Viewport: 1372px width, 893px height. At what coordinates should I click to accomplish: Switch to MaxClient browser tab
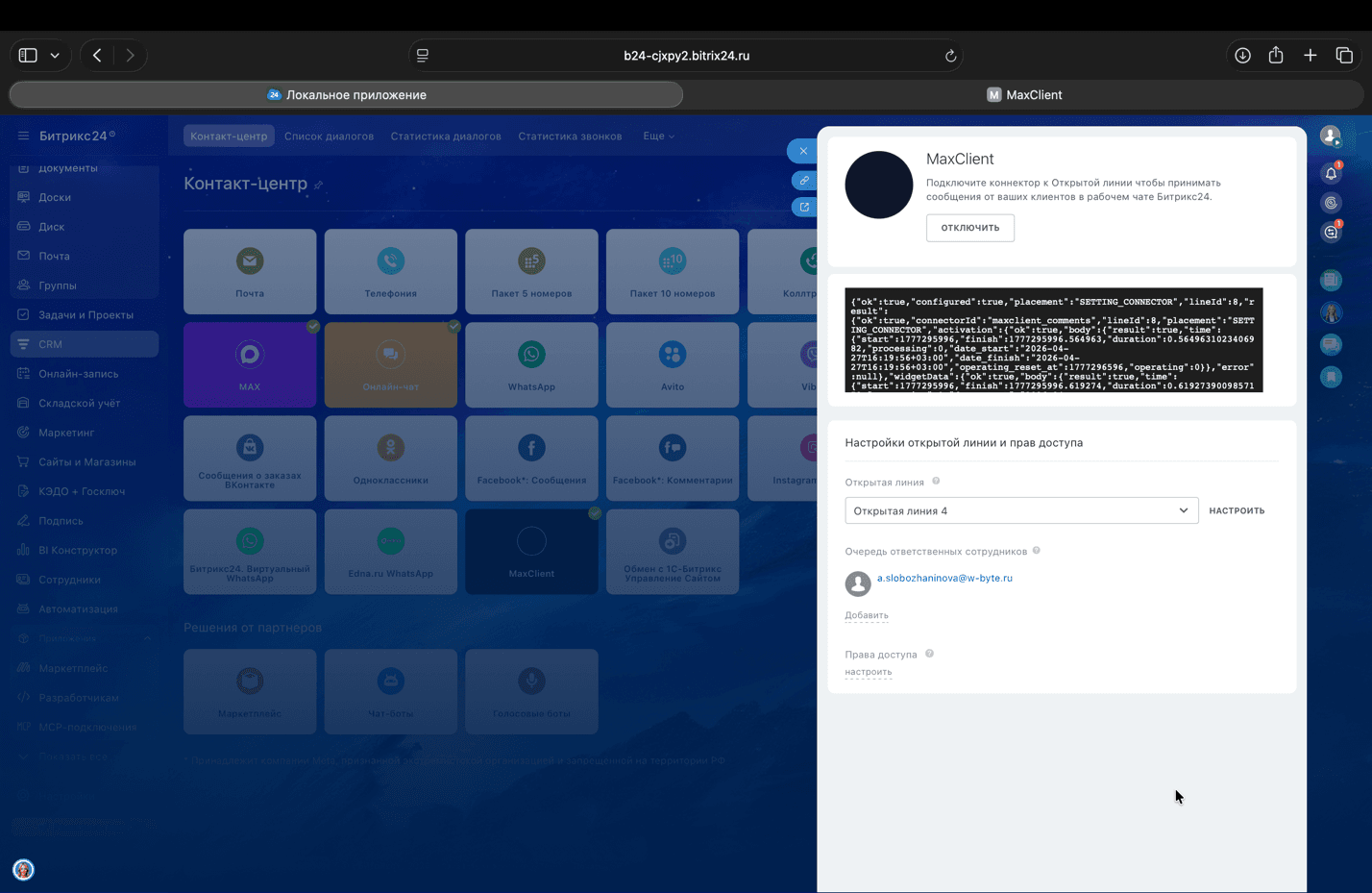point(1024,94)
